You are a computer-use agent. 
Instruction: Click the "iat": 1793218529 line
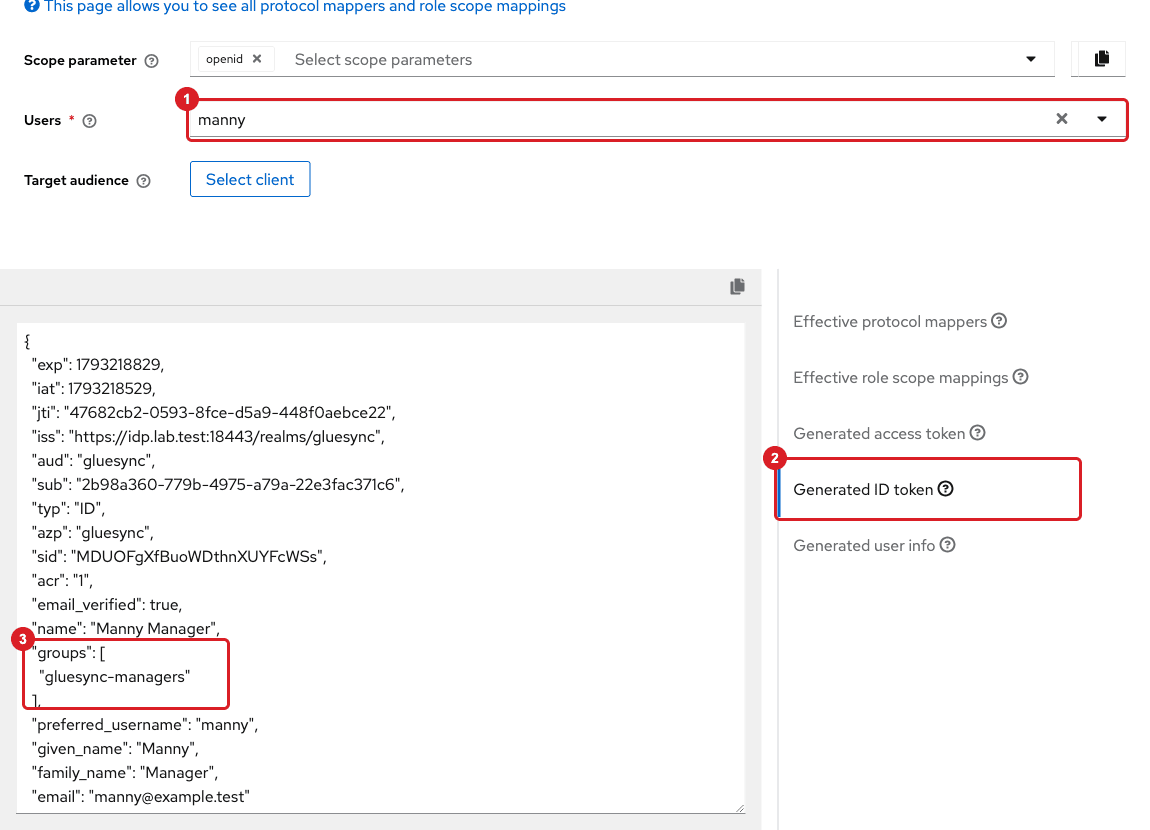point(94,389)
